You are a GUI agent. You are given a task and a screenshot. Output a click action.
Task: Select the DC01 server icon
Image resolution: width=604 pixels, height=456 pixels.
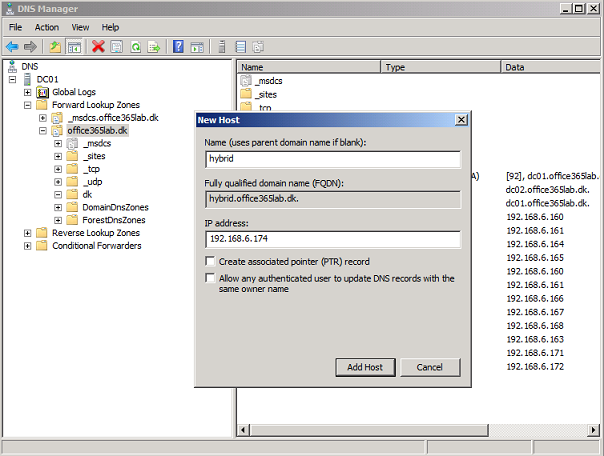27,79
